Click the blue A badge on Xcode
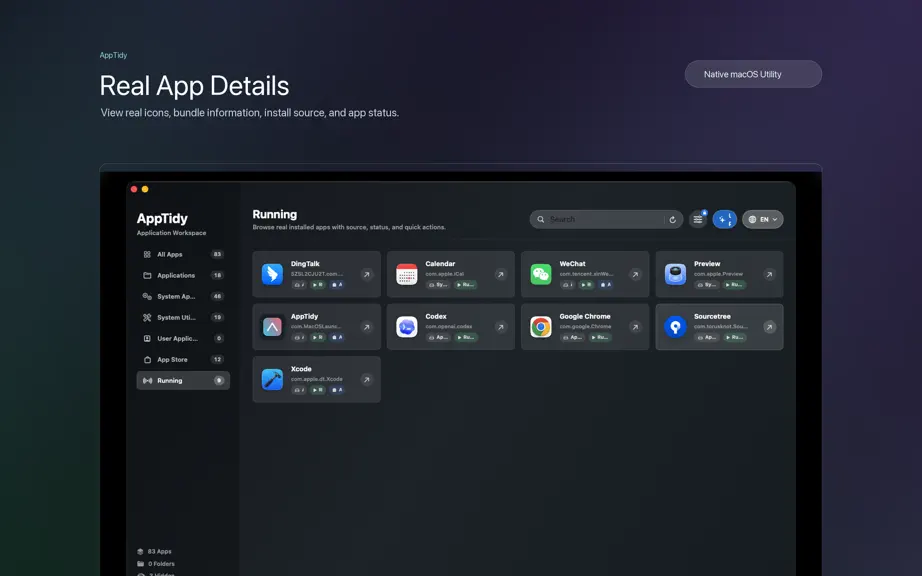 click(x=337, y=390)
